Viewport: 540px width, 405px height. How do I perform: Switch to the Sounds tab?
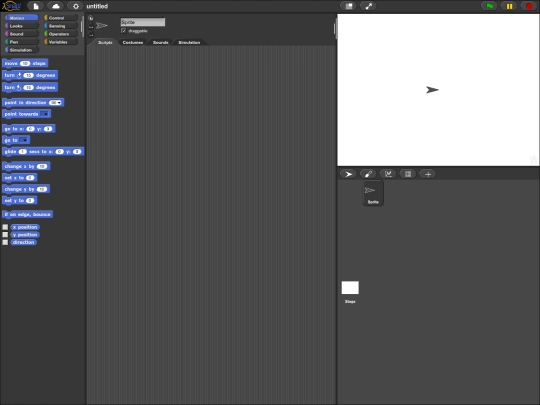pyautogui.click(x=160, y=42)
